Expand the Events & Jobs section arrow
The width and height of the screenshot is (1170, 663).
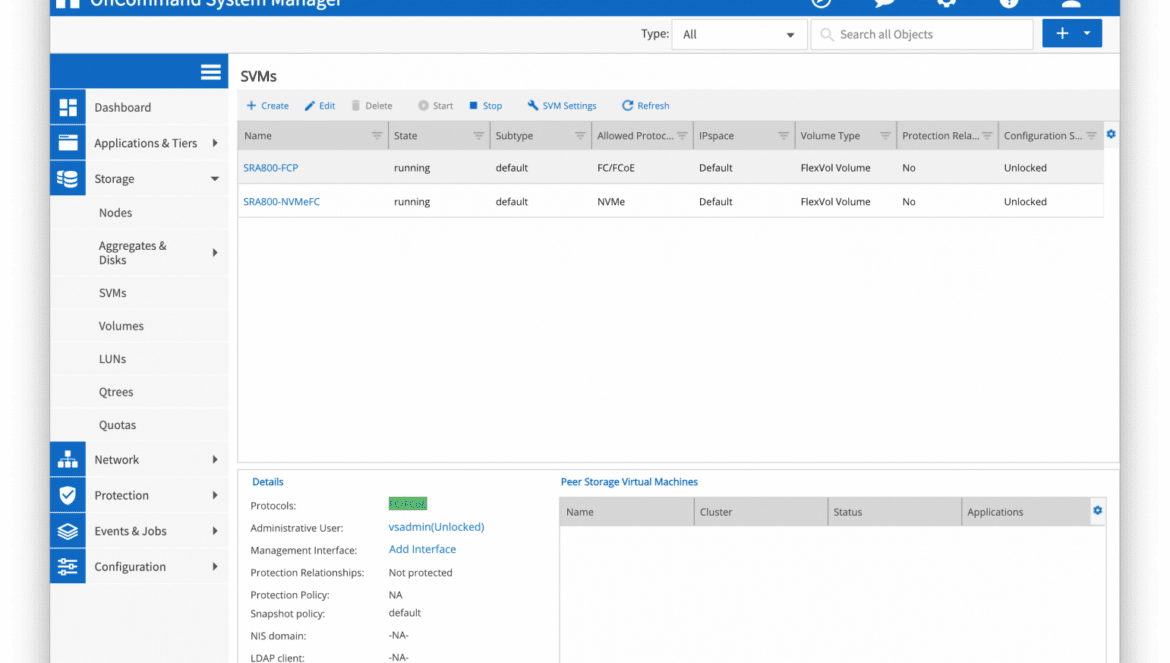click(215, 531)
